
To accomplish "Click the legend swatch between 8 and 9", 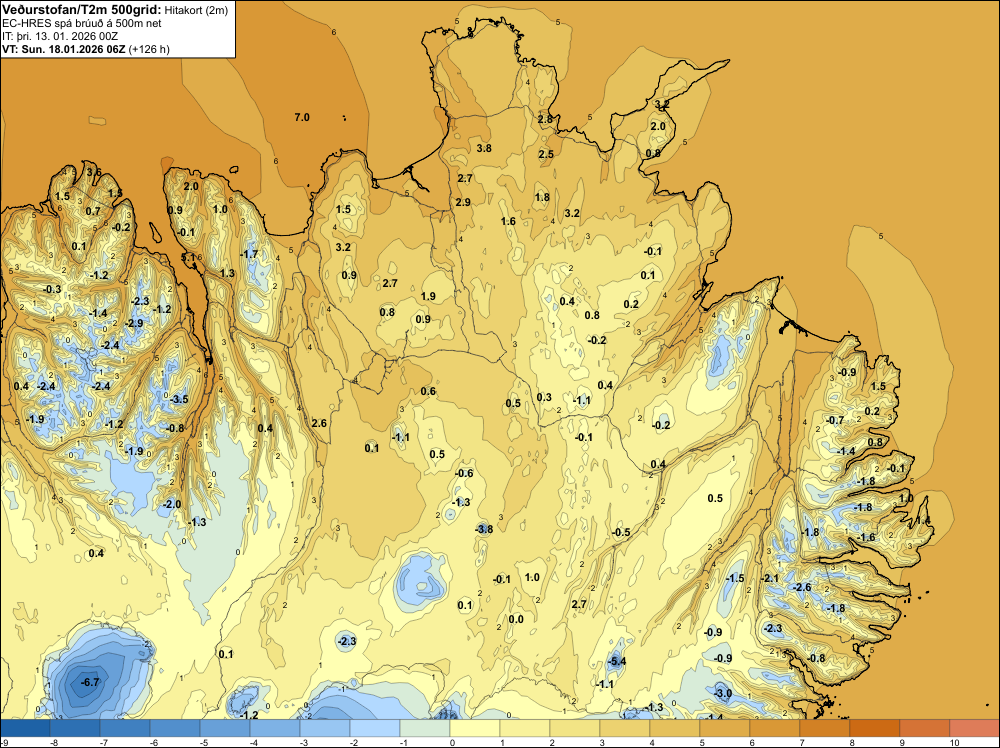I will (874, 728).
